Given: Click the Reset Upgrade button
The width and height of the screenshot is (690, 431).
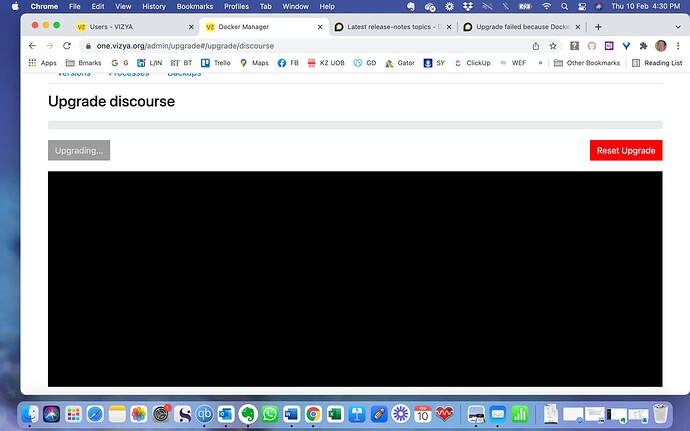Looking at the screenshot, I should click(626, 151).
